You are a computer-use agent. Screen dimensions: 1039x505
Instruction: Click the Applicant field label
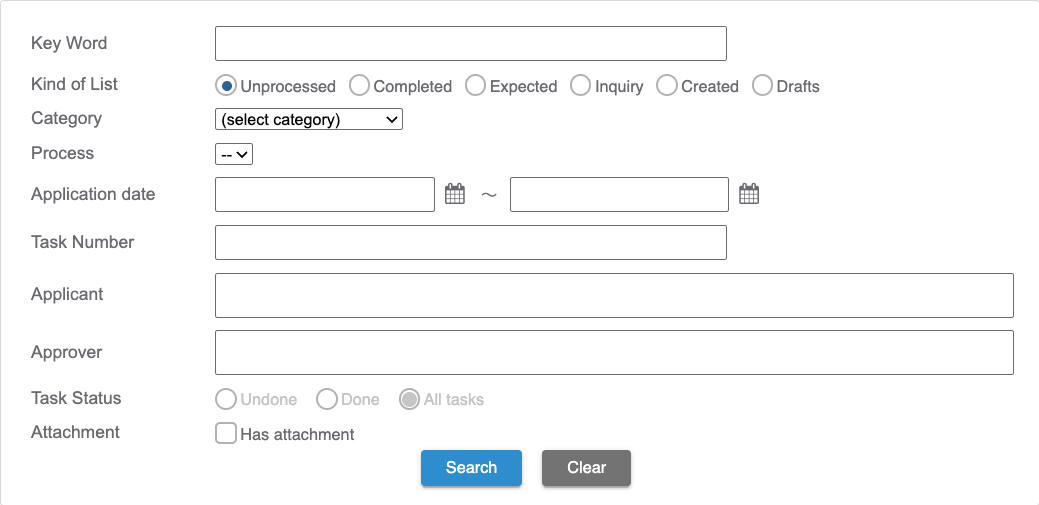click(x=67, y=294)
